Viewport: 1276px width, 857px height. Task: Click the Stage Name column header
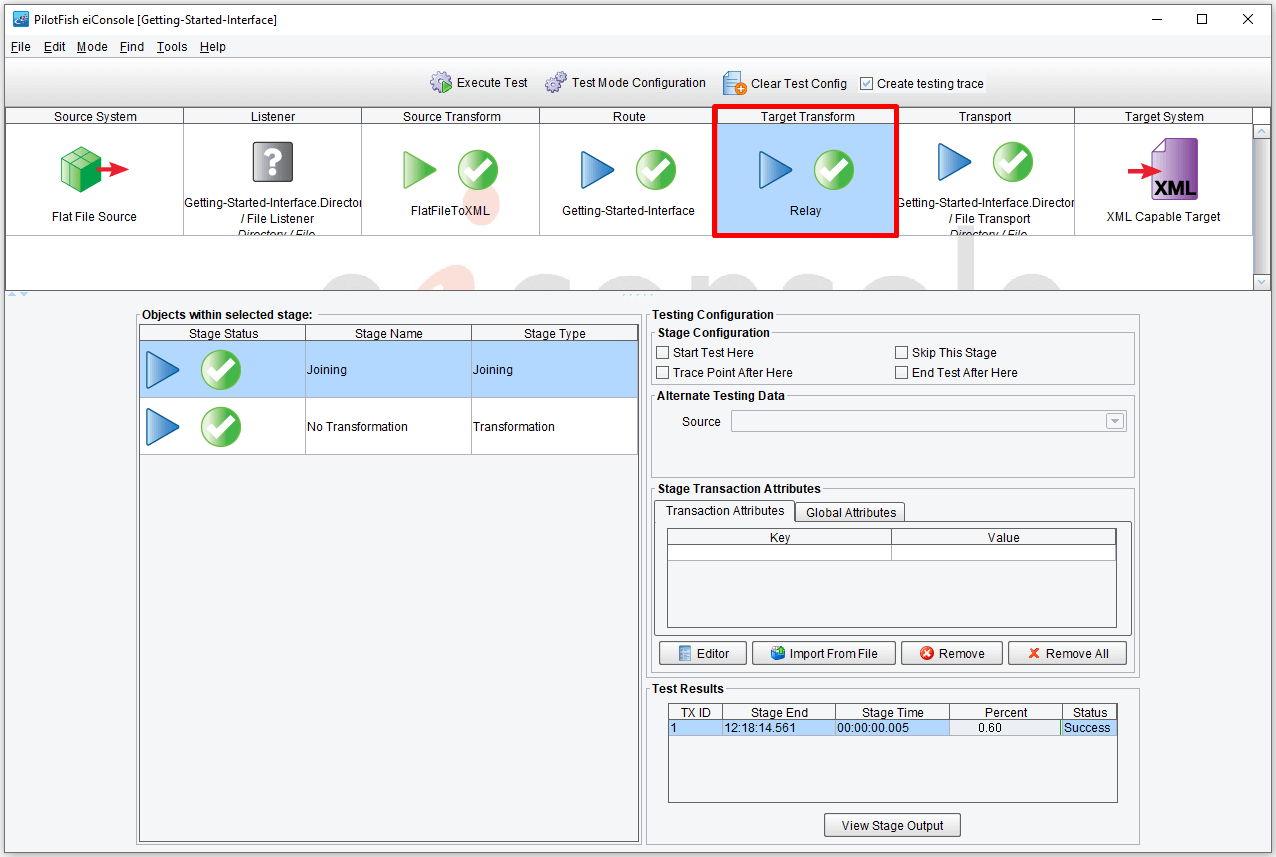tap(388, 333)
